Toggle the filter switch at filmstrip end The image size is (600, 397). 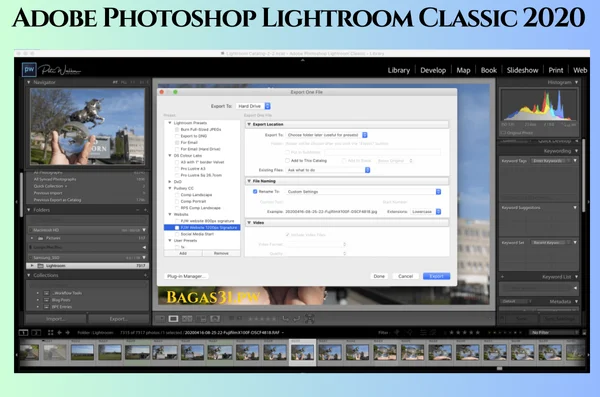tap(584, 333)
